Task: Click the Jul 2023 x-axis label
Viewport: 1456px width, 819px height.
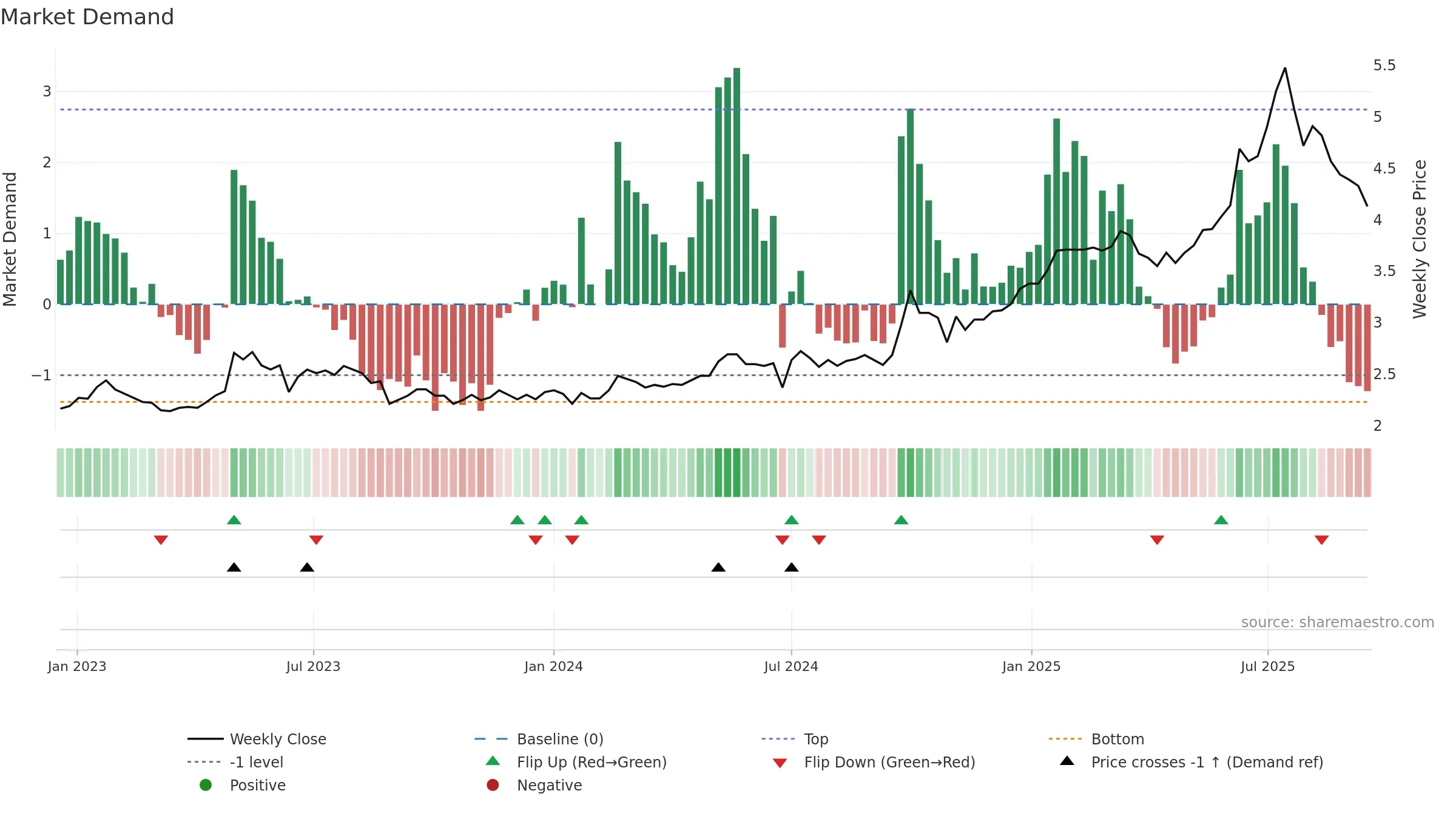Action: point(313,667)
